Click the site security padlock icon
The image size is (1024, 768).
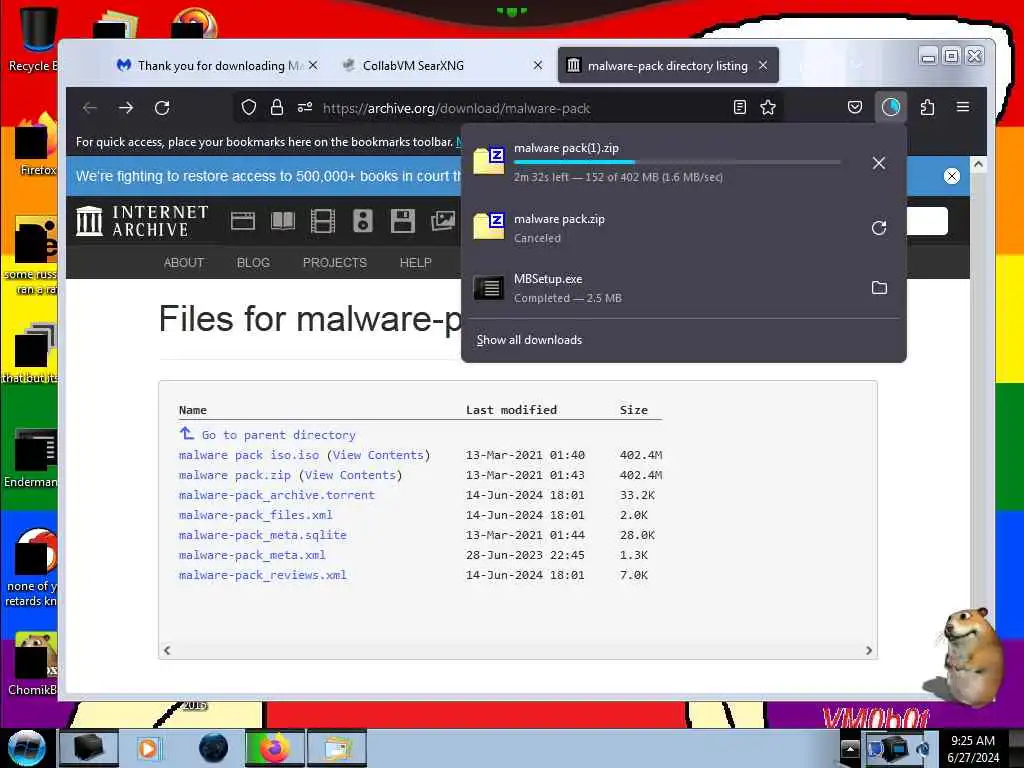point(277,107)
